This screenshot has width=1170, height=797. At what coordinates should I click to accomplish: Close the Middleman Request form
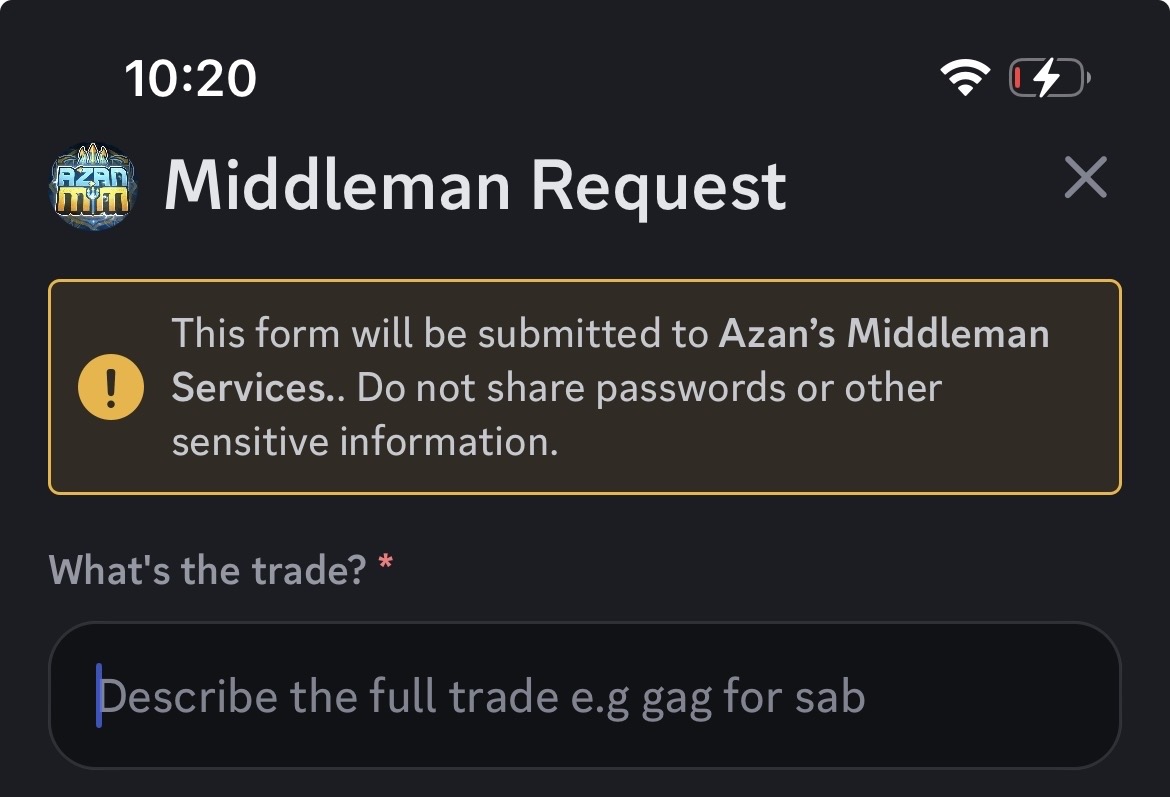(1085, 179)
